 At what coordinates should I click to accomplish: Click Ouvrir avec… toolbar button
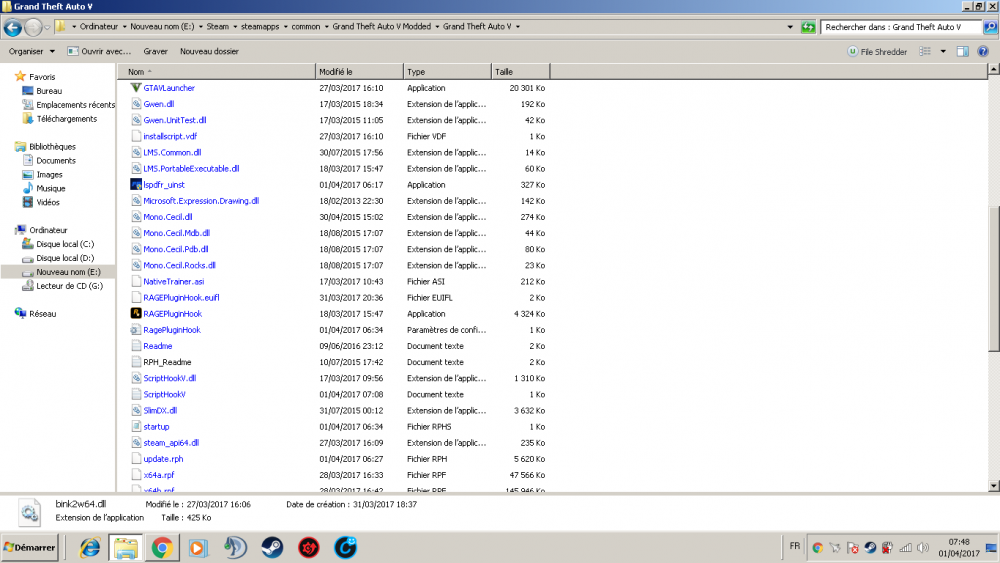point(99,52)
